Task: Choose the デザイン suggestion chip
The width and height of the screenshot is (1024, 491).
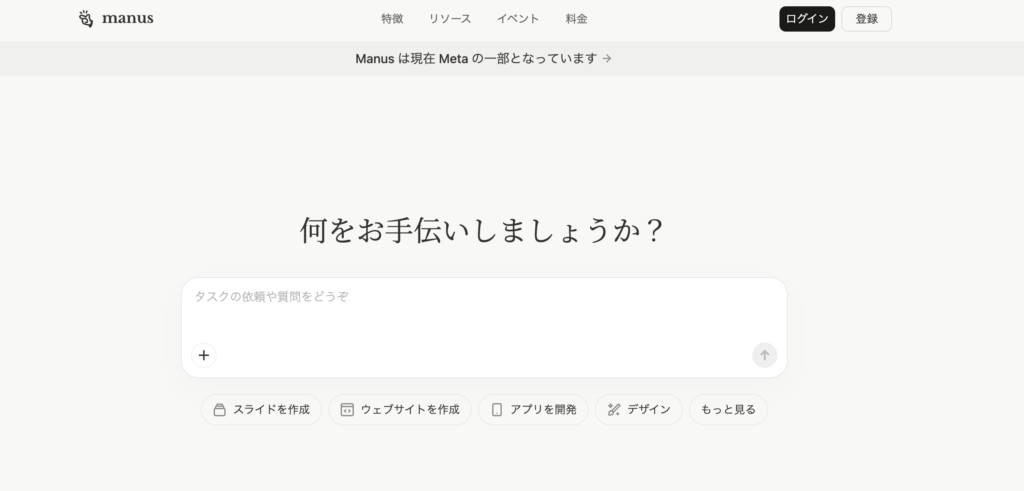Action: [x=638, y=409]
